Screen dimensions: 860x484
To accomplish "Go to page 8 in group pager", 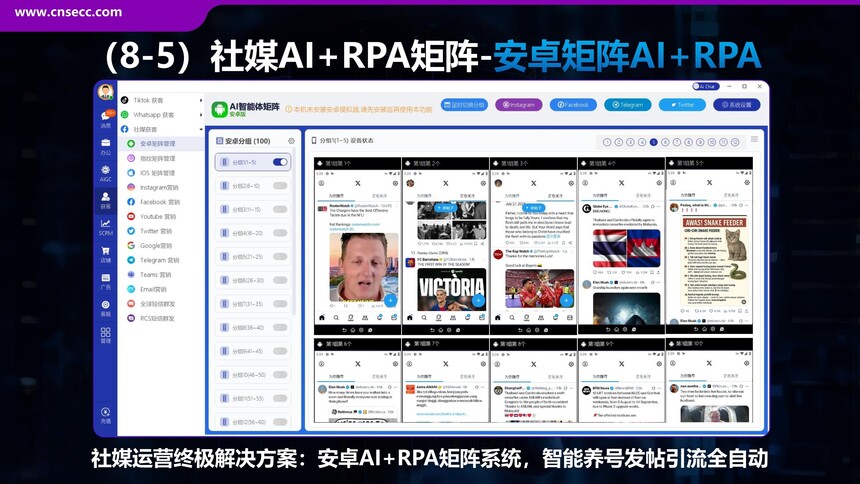I will pos(688,142).
